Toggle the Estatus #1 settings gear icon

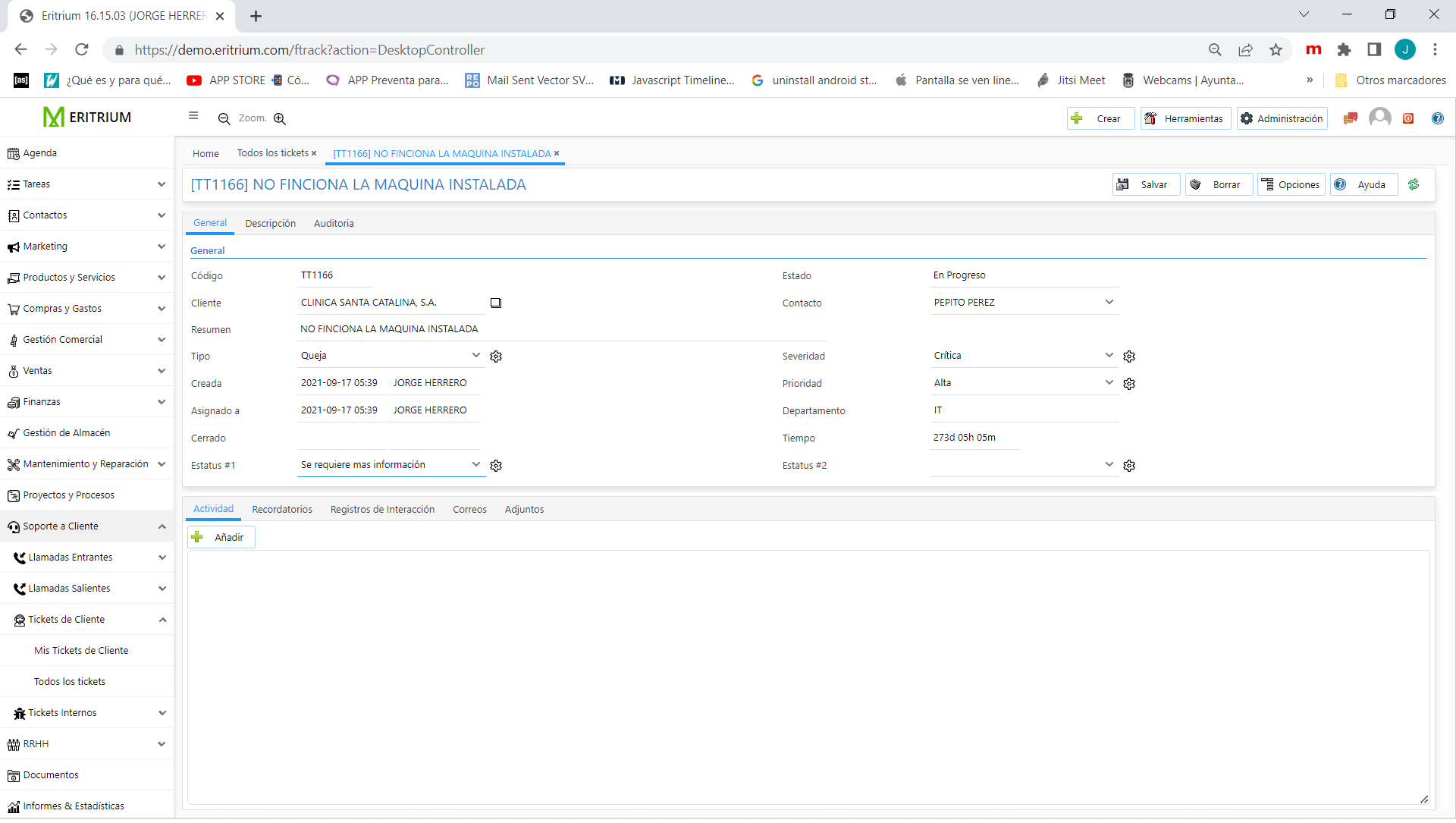(496, 464)
